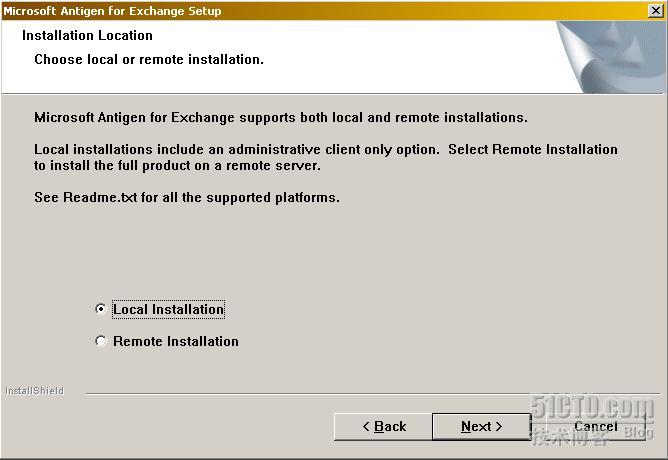Click 'Choose local or remote installation.' text
This screenshot has width=668, height=460.
click(x=149, y=59)
